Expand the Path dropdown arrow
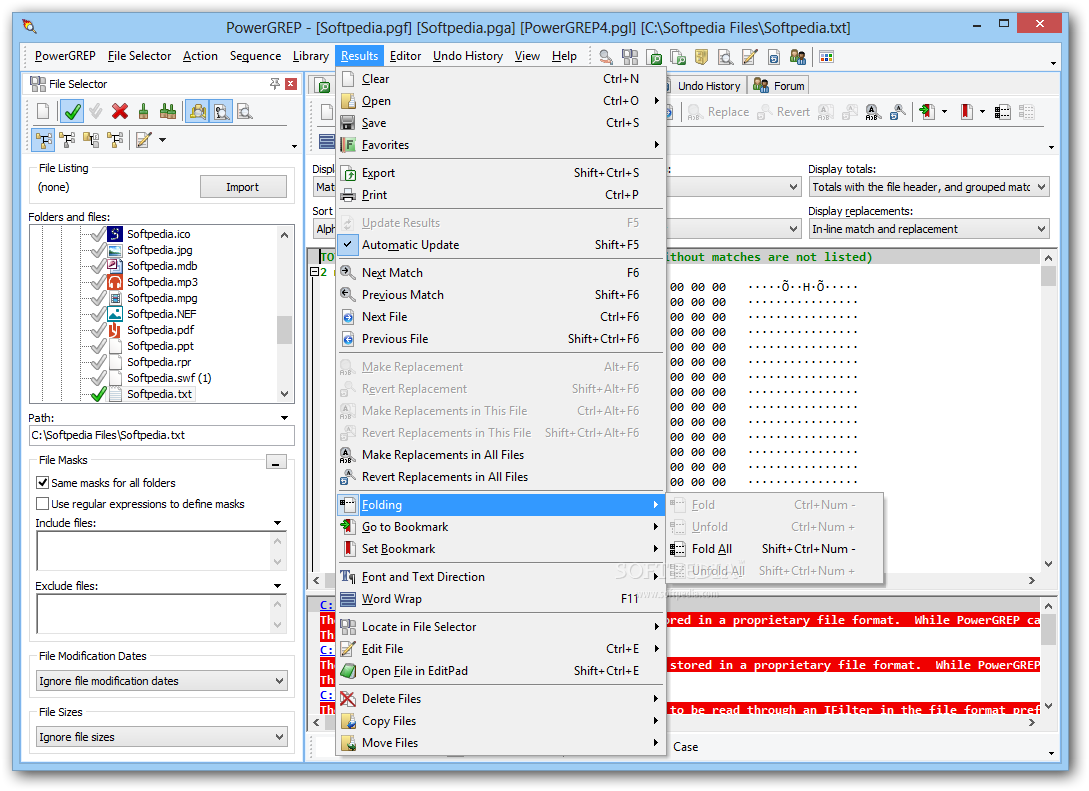 tap(284, 418)
